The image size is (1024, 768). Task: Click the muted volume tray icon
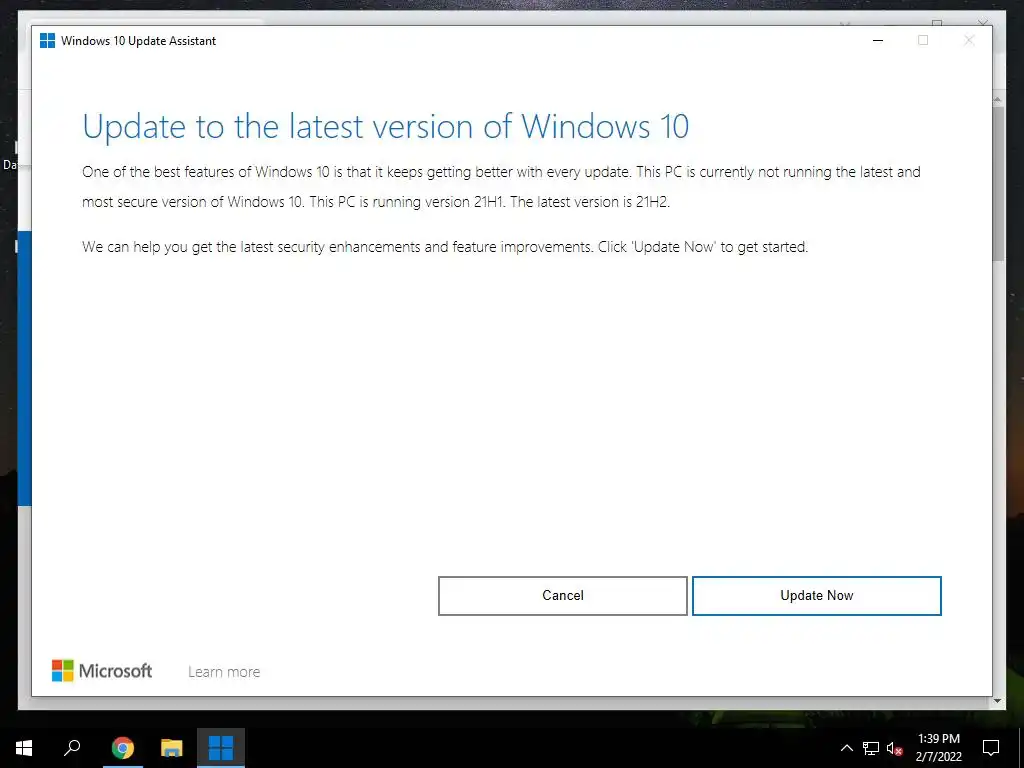click(x=894, y=748)
